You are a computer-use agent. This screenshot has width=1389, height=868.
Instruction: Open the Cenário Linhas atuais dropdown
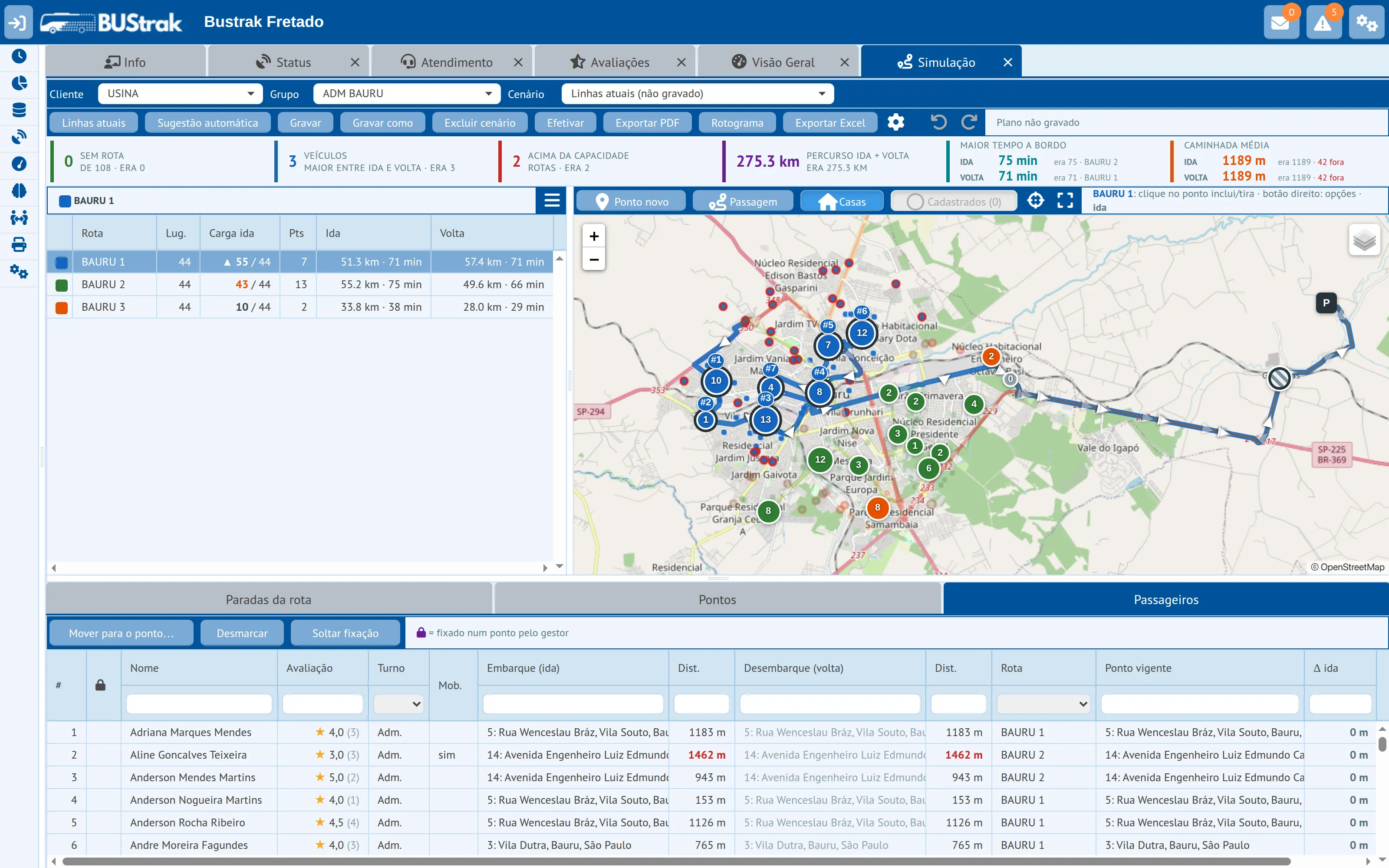coord(698,94)
